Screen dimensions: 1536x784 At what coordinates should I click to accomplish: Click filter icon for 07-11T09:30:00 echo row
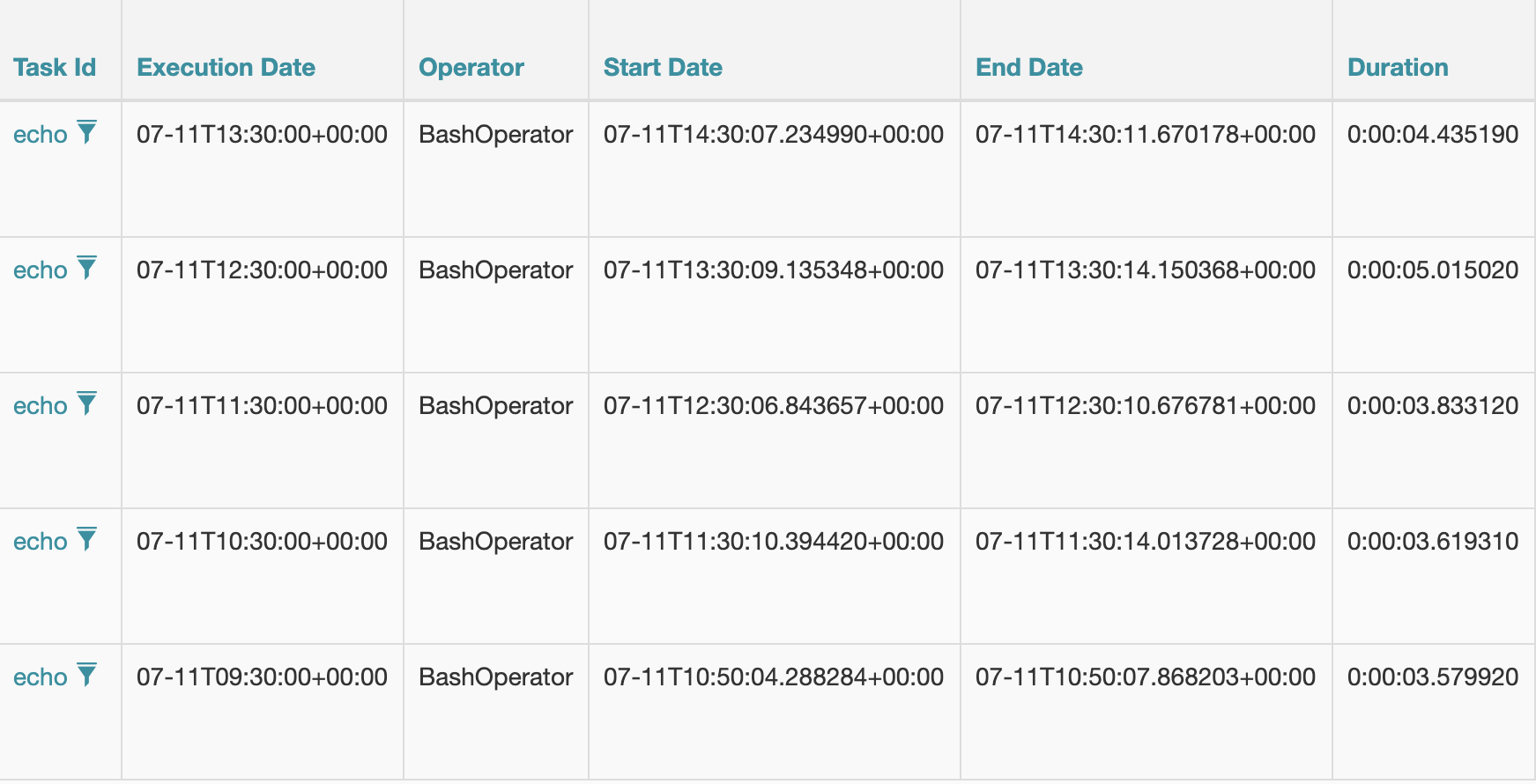pyautogui.click(x=86, y=676)
